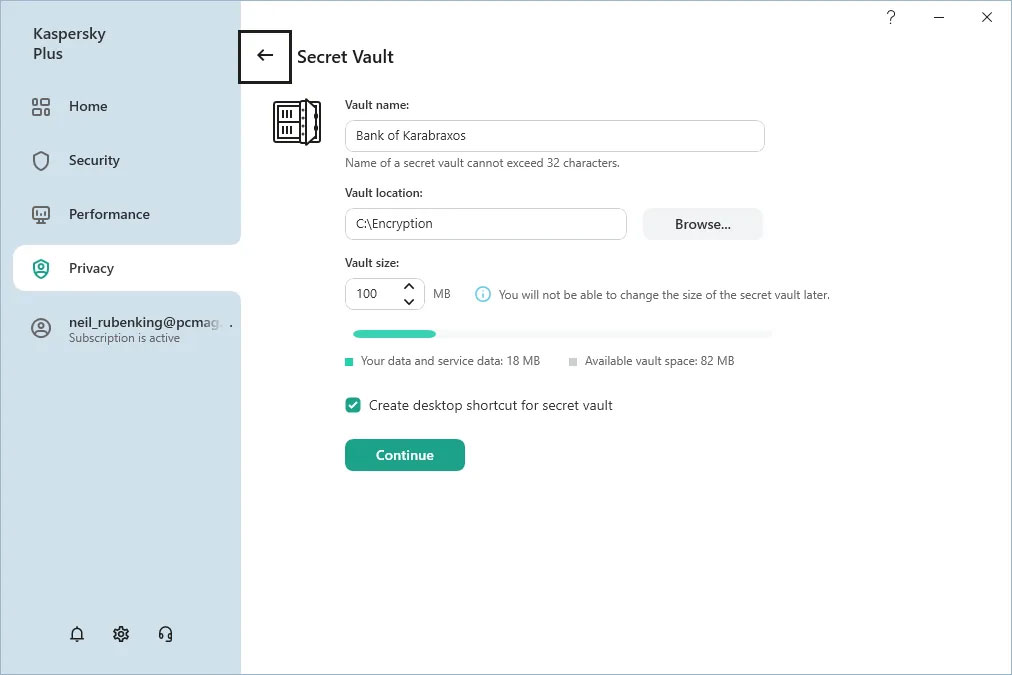The height and width of the screenshot is (675, 1012).
Task: Click the Kaspersky Plus title
Action: [69, 43]
